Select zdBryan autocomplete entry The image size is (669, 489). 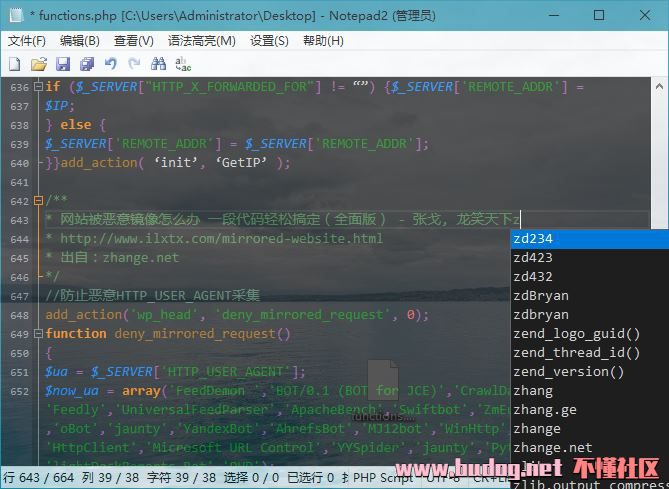click(541, 296)
